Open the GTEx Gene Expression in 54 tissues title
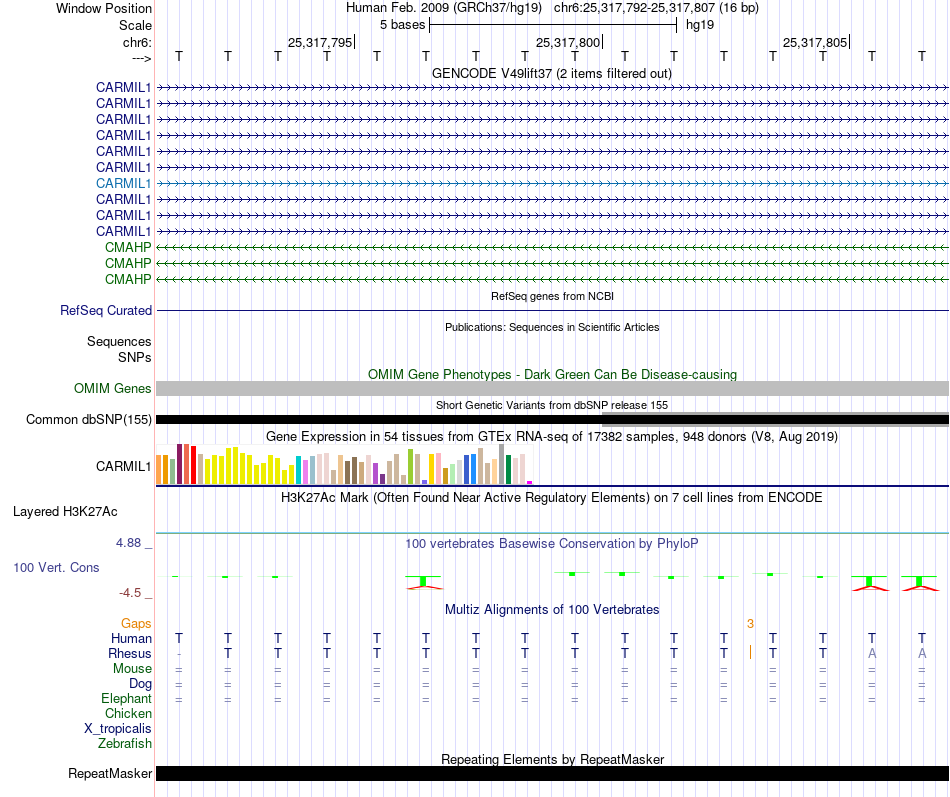Viewport: 950px width, 797px height. (552, 436)
